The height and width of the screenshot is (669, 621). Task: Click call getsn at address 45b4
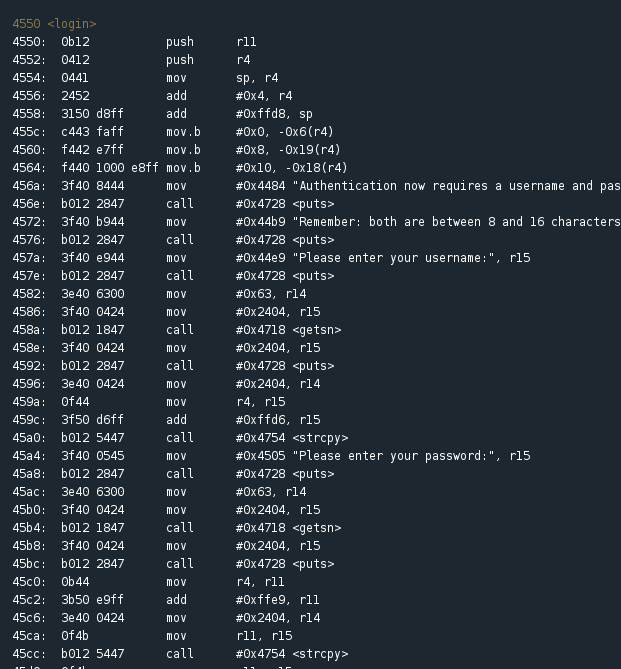click(x=177, y=528)
